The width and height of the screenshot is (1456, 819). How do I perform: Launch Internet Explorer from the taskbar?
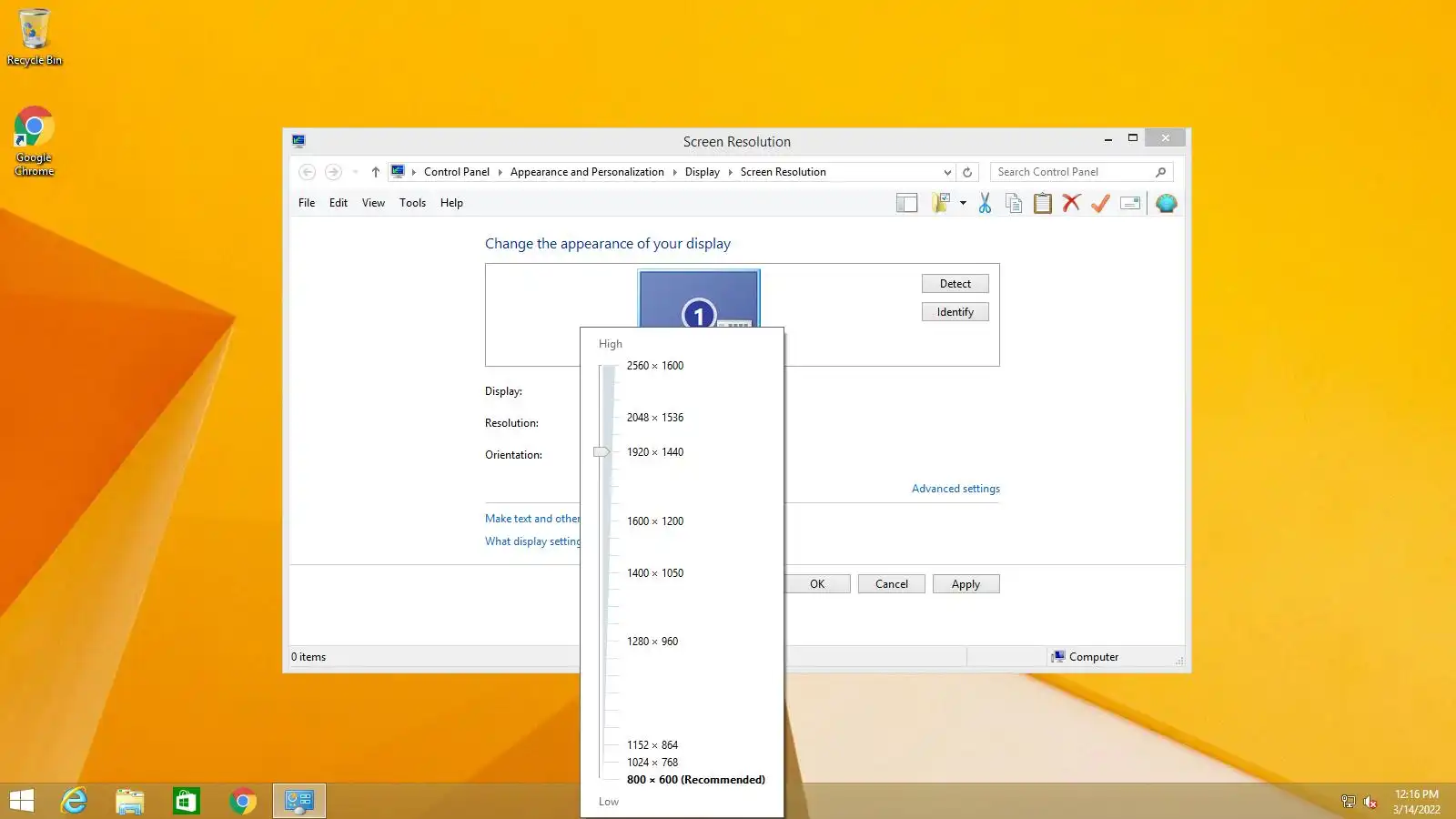coord(74,801)
